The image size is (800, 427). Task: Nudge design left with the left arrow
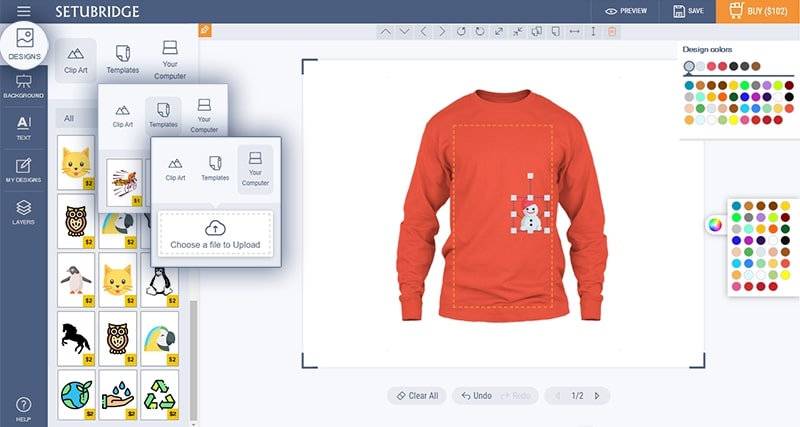point(423,32)
